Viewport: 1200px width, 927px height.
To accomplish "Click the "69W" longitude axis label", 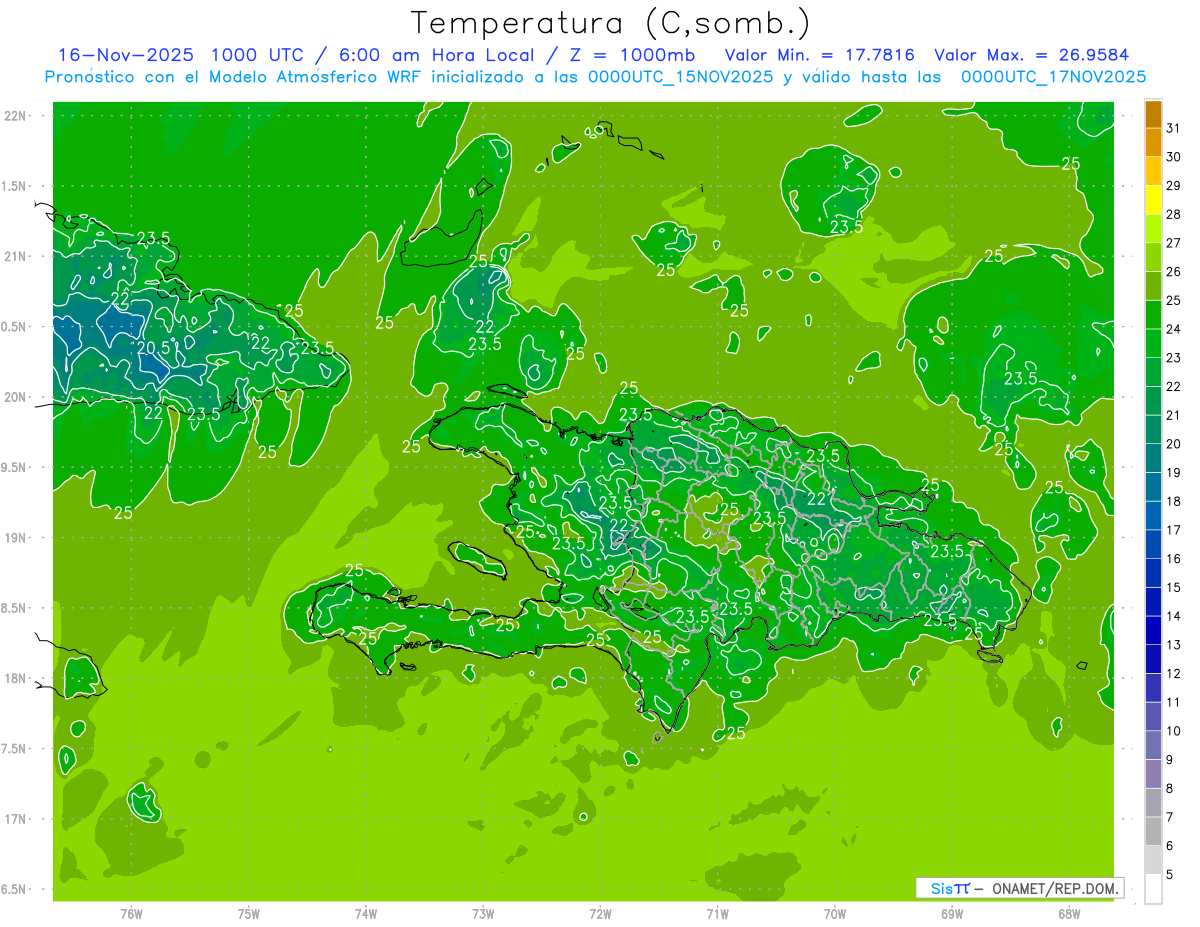I will [x=952, y=913].
